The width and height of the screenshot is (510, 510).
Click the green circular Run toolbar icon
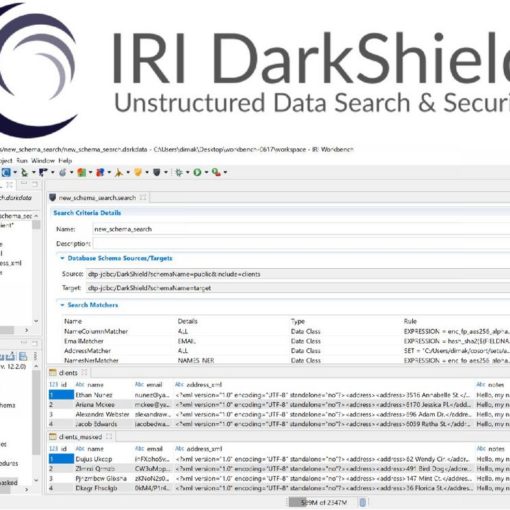(x=197, y=172)
